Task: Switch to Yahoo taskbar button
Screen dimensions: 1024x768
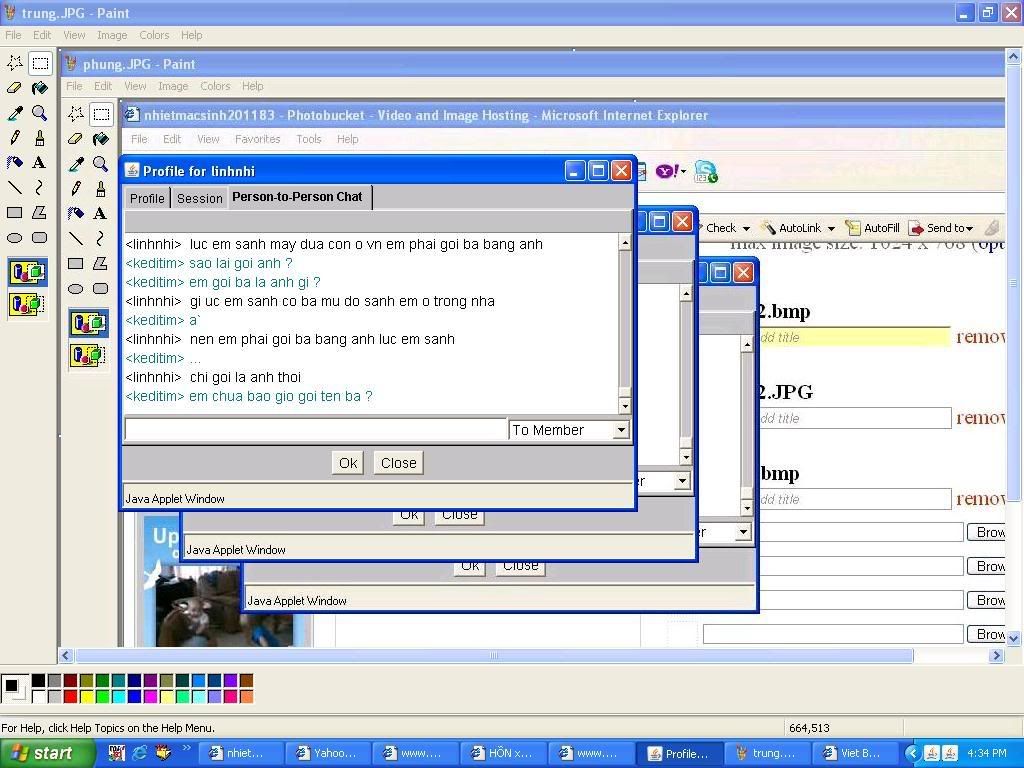Action: (x=327, y=753)
